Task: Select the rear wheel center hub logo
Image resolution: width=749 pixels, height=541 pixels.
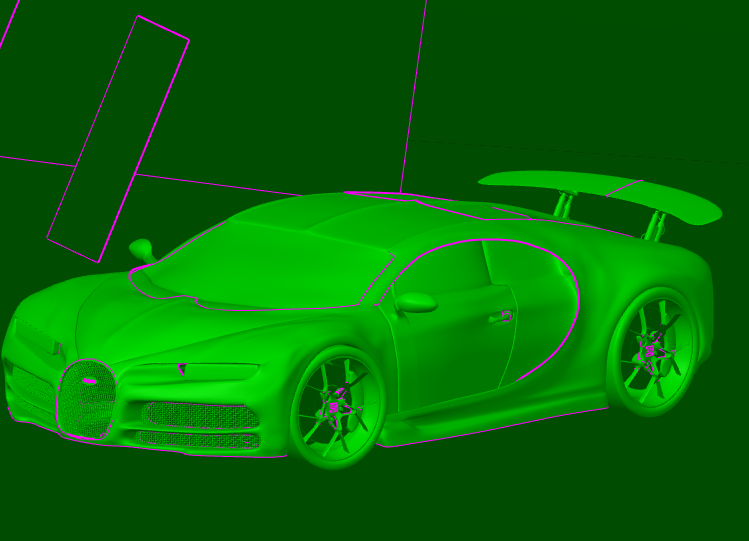Action: click(x=650, y=351)
